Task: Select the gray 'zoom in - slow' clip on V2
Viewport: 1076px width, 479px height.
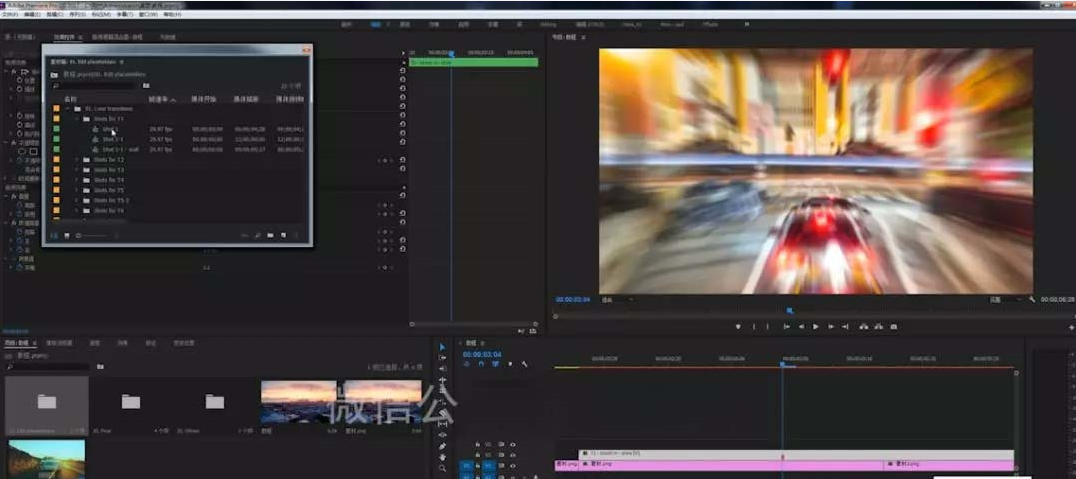Action: pyautogui.click(x=796, y=454)
